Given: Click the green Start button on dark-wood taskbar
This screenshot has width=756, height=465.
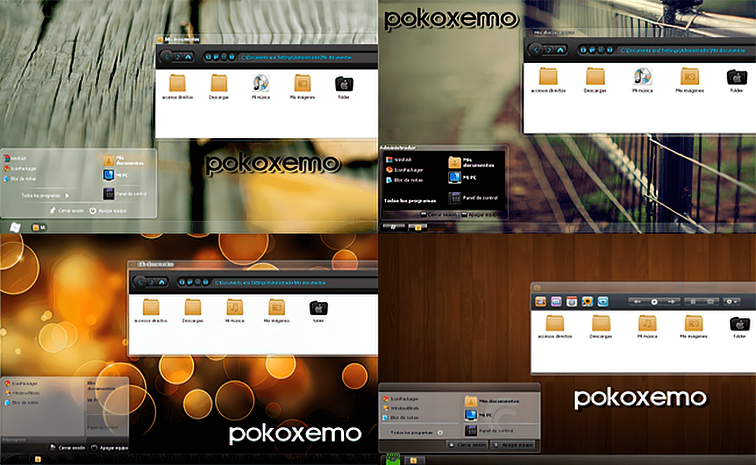Looking at the screenshot, I should pos(392,459).
